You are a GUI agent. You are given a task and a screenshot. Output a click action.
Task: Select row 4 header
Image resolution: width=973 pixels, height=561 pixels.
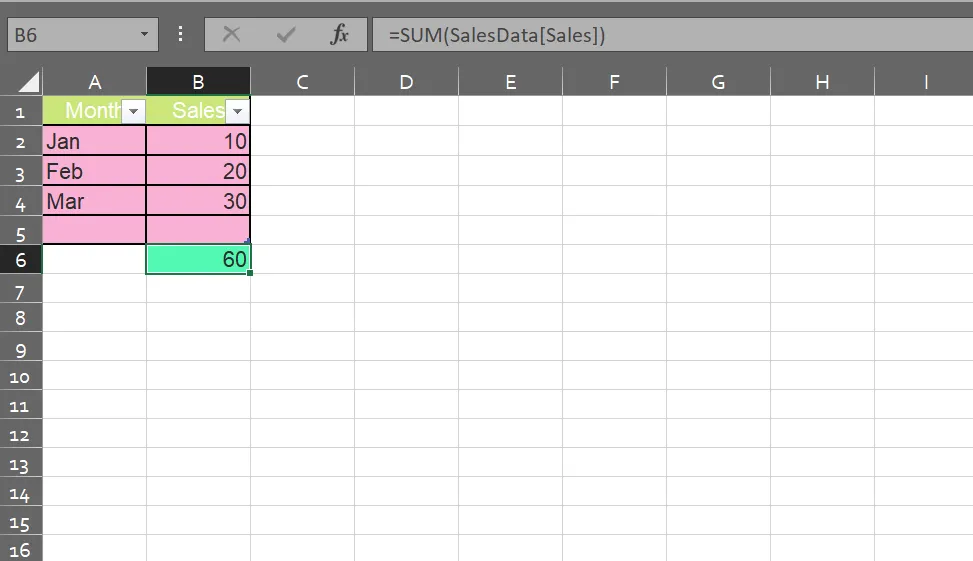pyautogui.click(x=20, y=200)
